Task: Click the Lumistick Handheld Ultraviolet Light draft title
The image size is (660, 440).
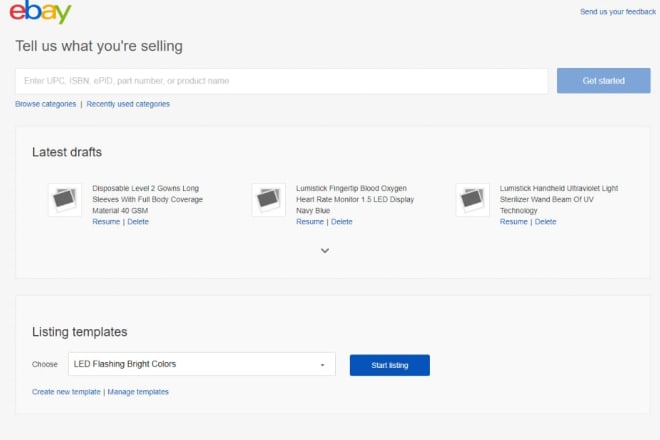Action: pyautogui.click(x=559, y=199)
